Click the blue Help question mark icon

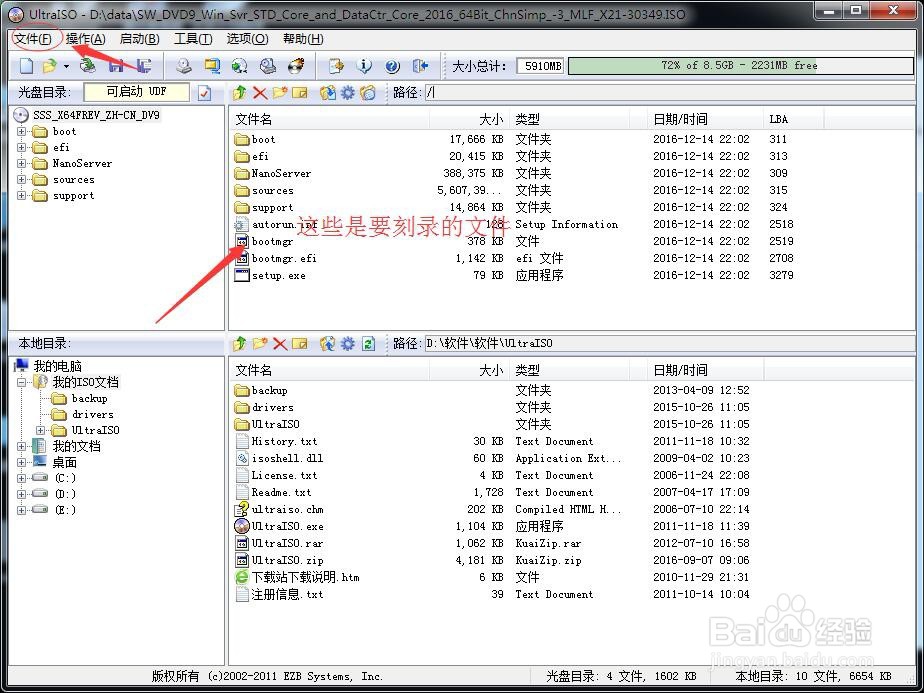click(392, 66)
